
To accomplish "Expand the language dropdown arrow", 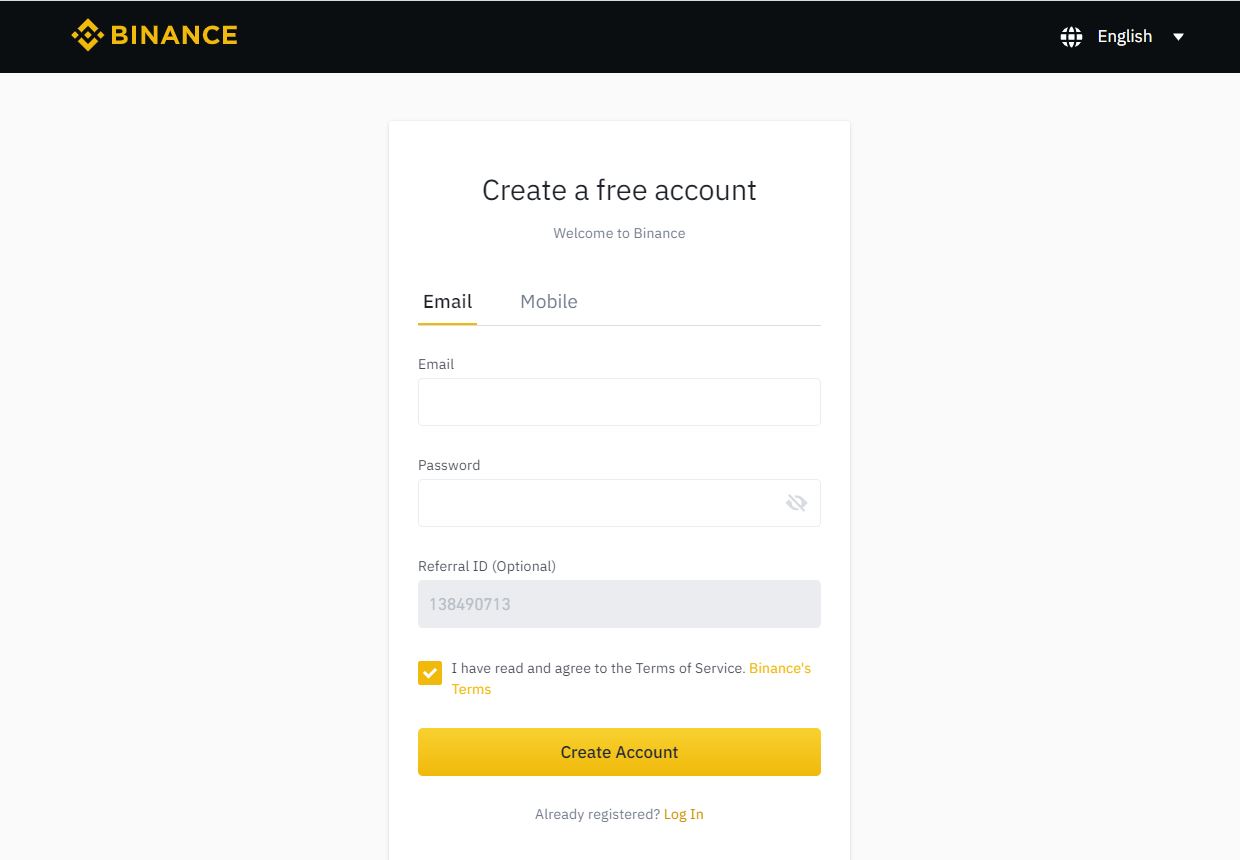I will click(x=1178, y=37).
